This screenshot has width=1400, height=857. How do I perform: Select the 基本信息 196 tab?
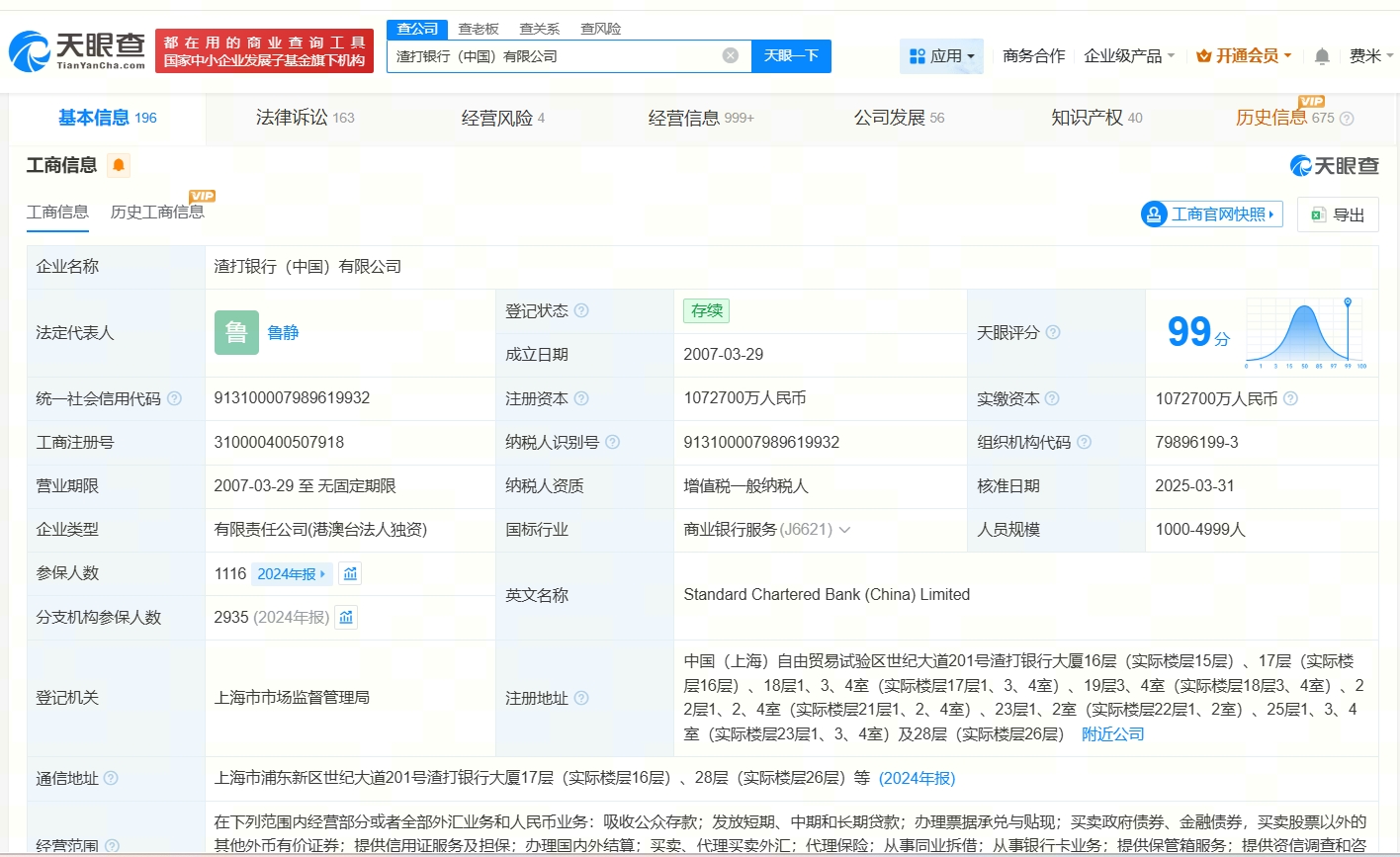[108, 118]
